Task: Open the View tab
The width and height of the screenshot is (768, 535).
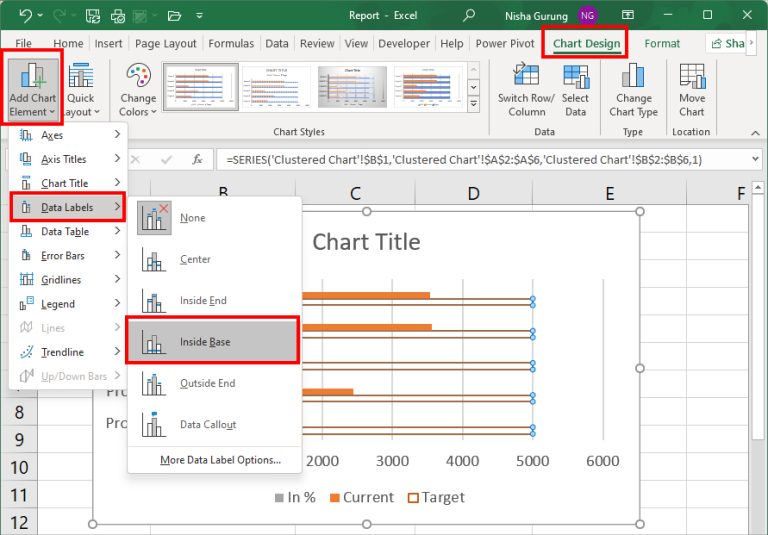Action: (x=356, y=44)
